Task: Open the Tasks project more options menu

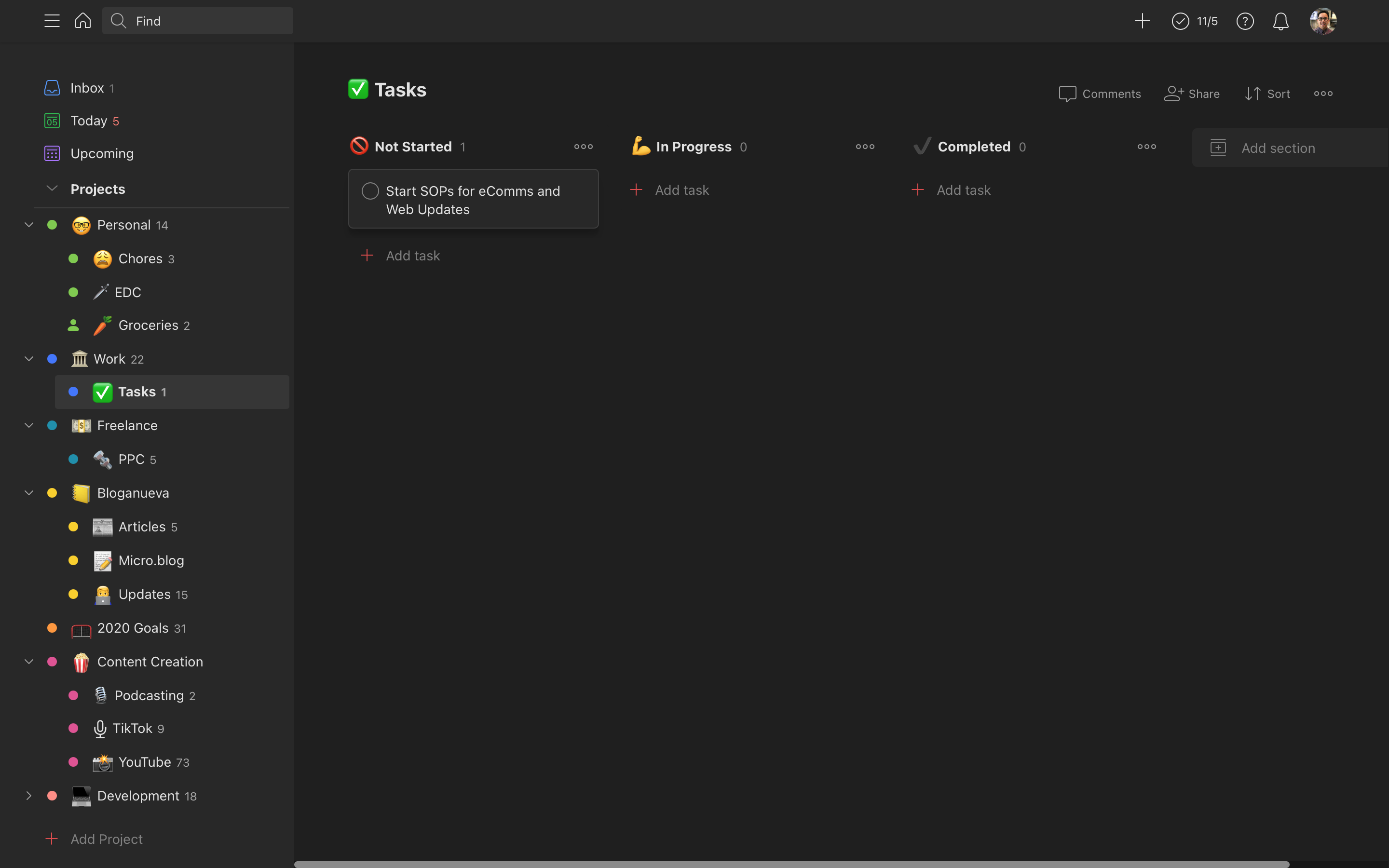Action: (1323, 94)
